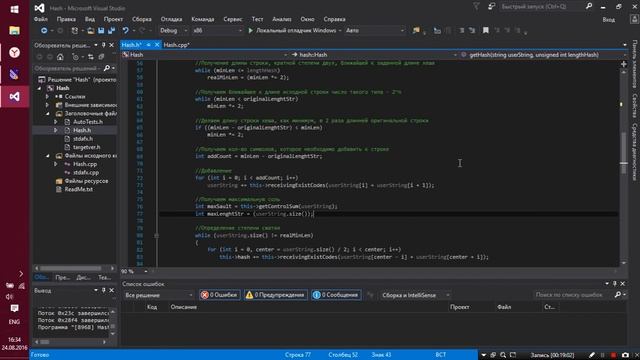The height and width of the screenshot is (360, 640).
Task: Switch to the Hash.cpp editor tab
Action: [x=176, y=45]
